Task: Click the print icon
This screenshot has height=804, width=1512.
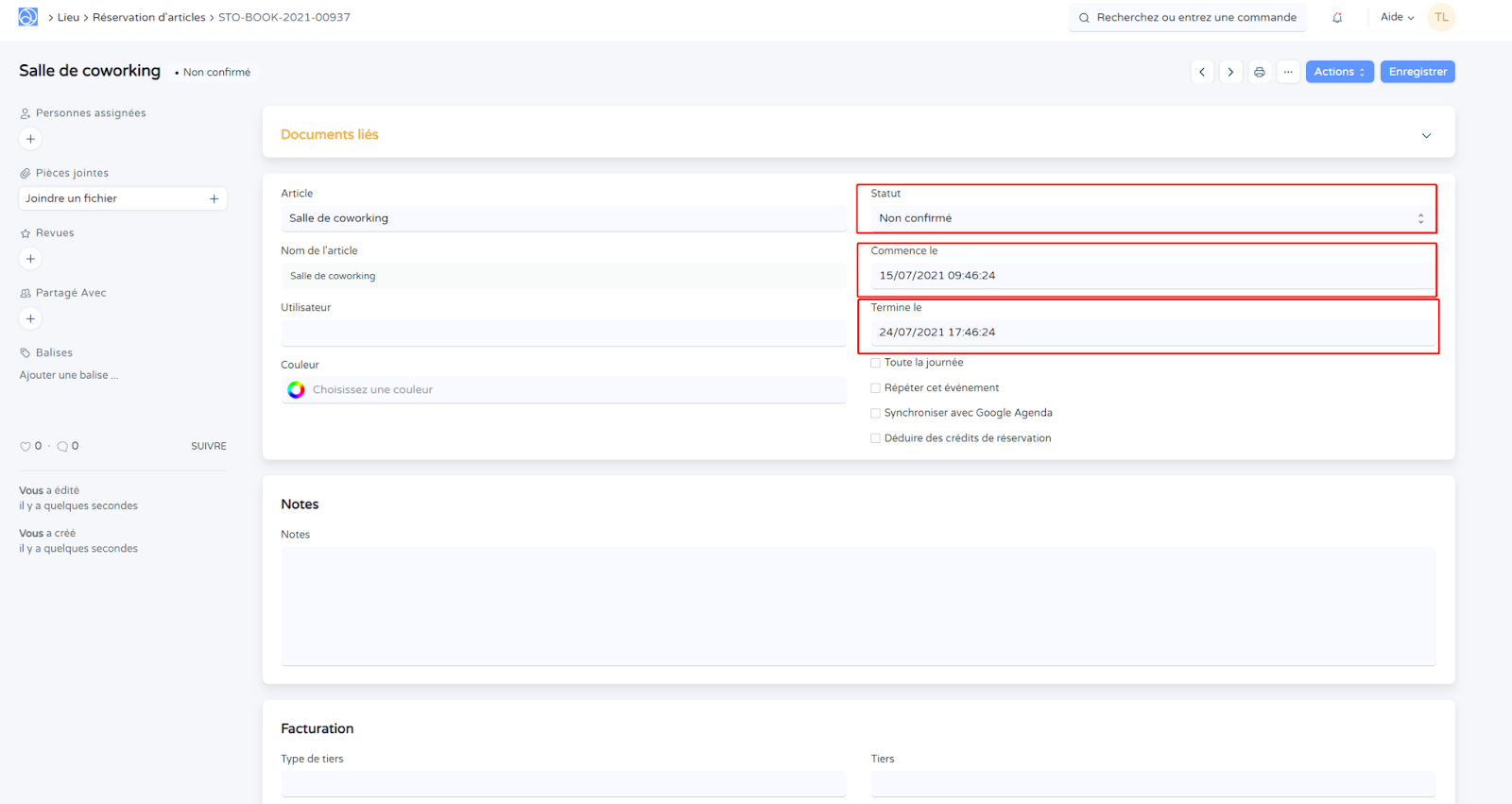Action: pos(1260,72)
